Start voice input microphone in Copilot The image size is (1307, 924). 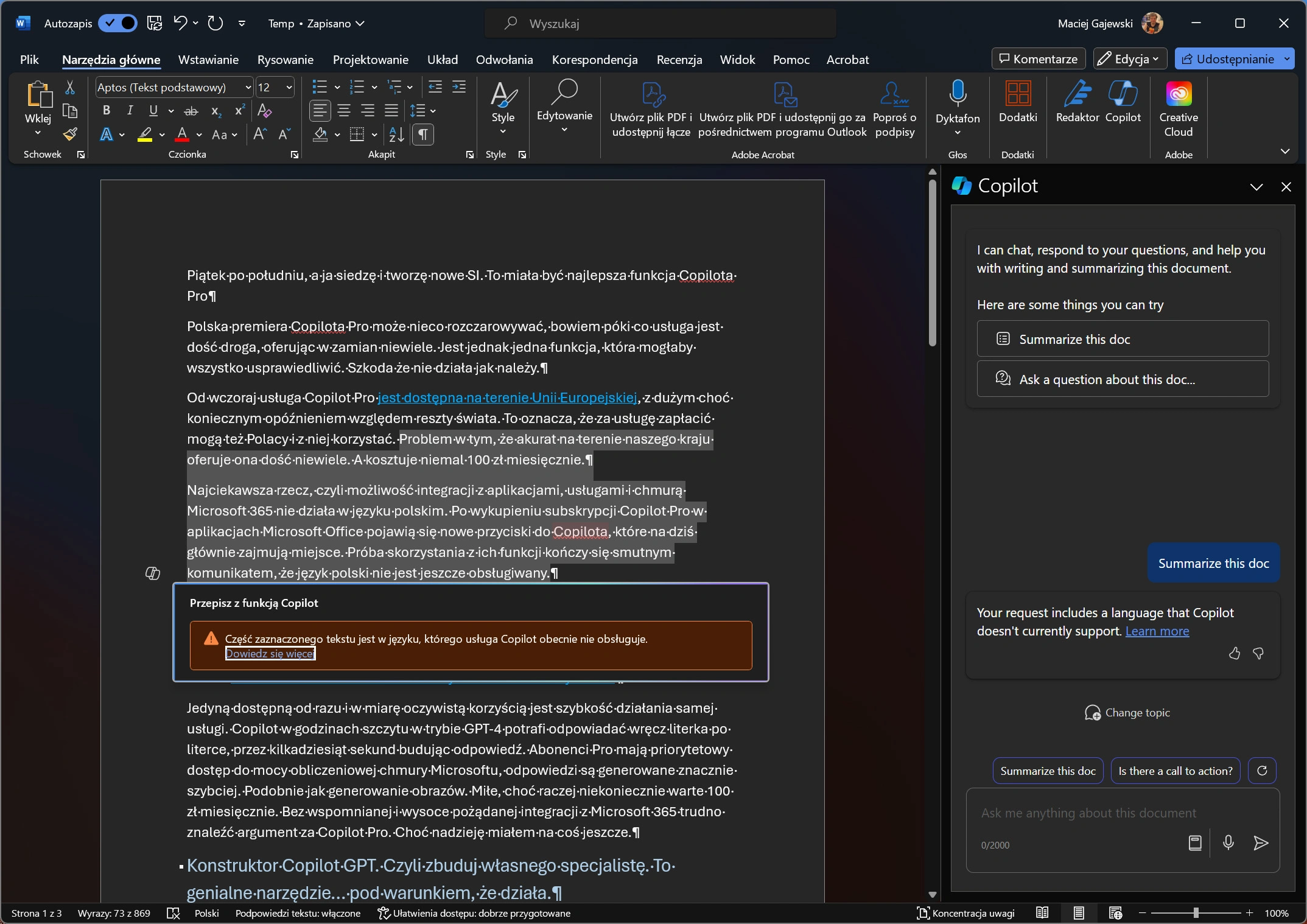[x=1228, y=842]
